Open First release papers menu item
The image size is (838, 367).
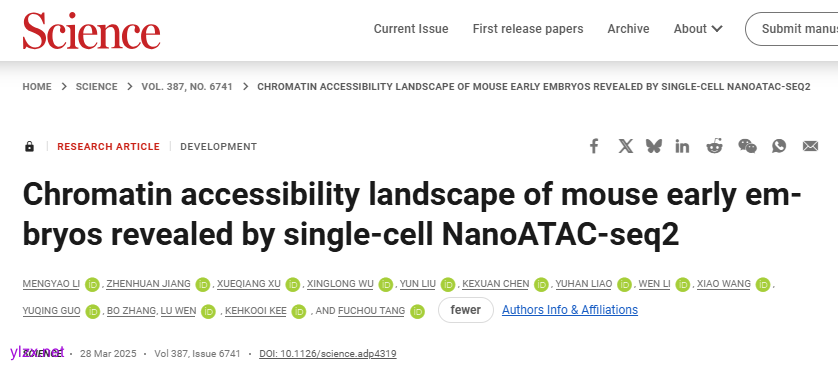(527, 29)
